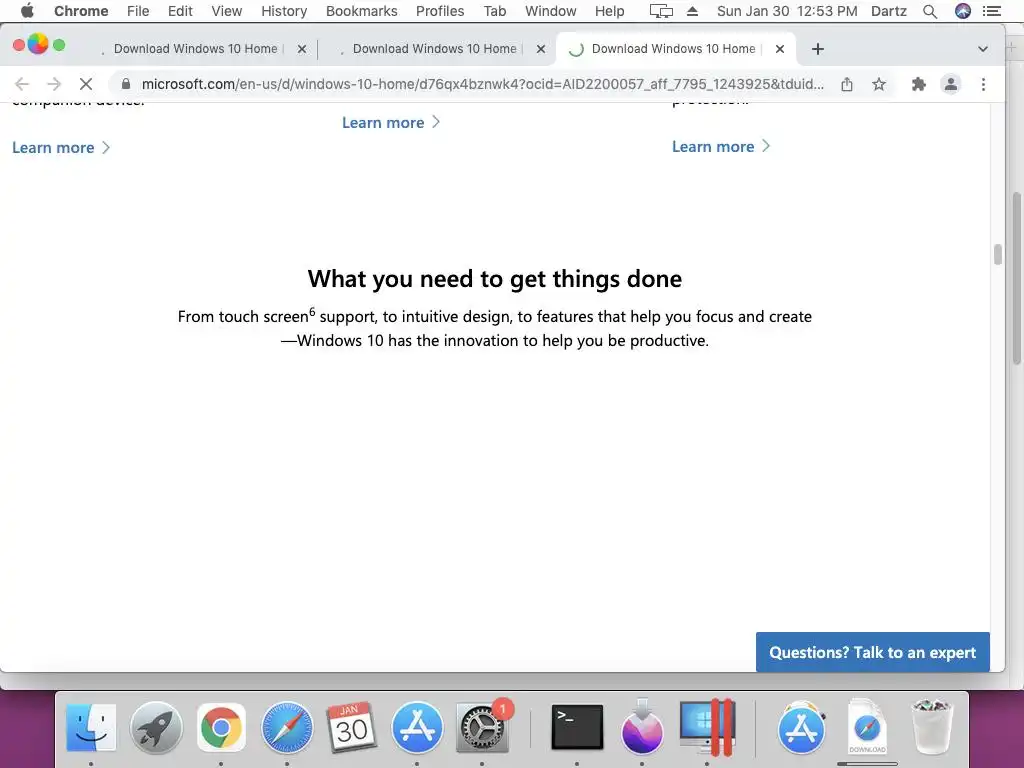Follow the middle Learn more link
1024x768 pixels.
(391, 123)
